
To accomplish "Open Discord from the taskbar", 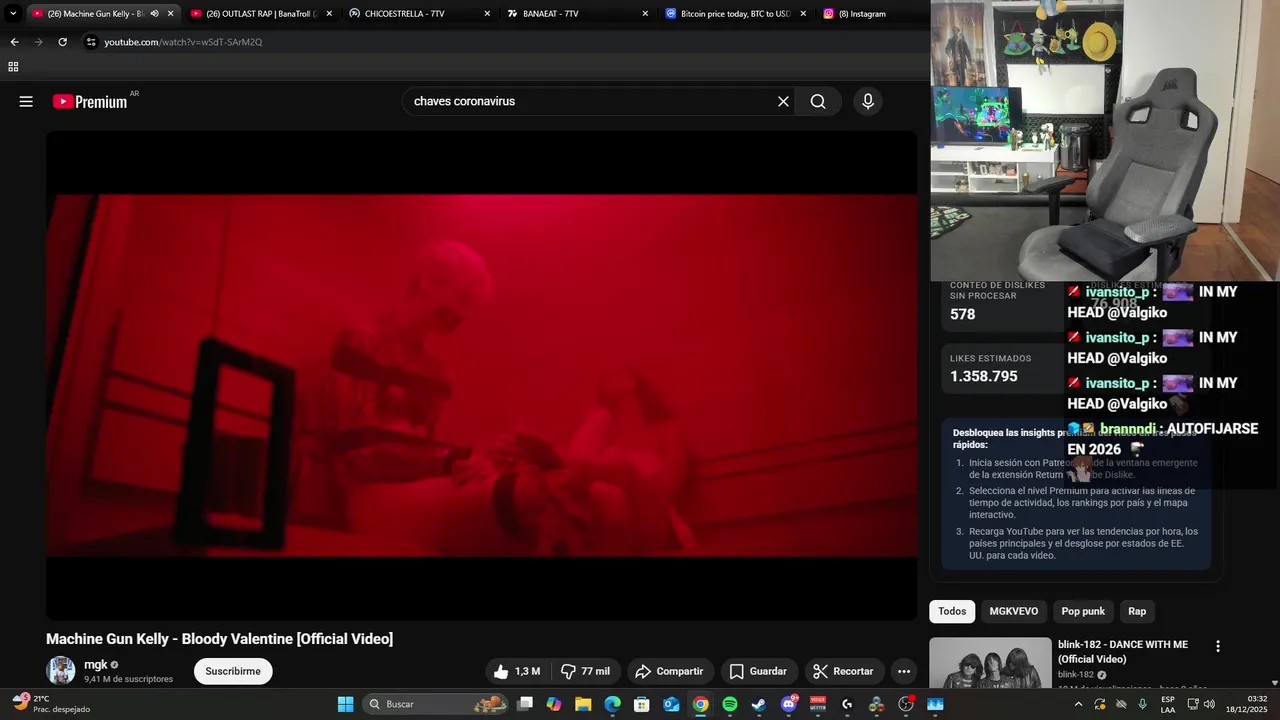I will (x=789, y=704).
